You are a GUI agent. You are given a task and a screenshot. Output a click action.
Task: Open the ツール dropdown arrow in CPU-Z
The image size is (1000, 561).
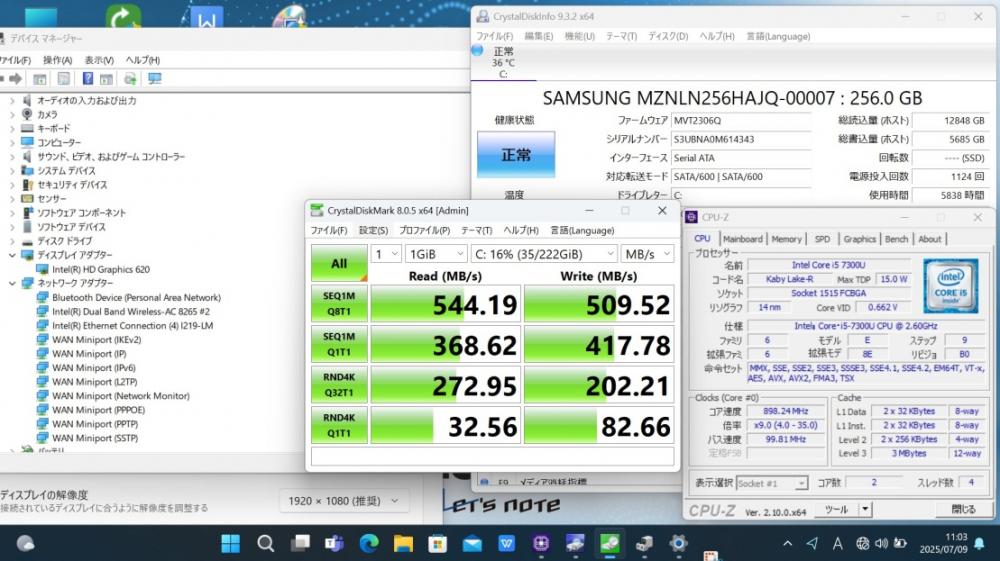tap(865, 509)
